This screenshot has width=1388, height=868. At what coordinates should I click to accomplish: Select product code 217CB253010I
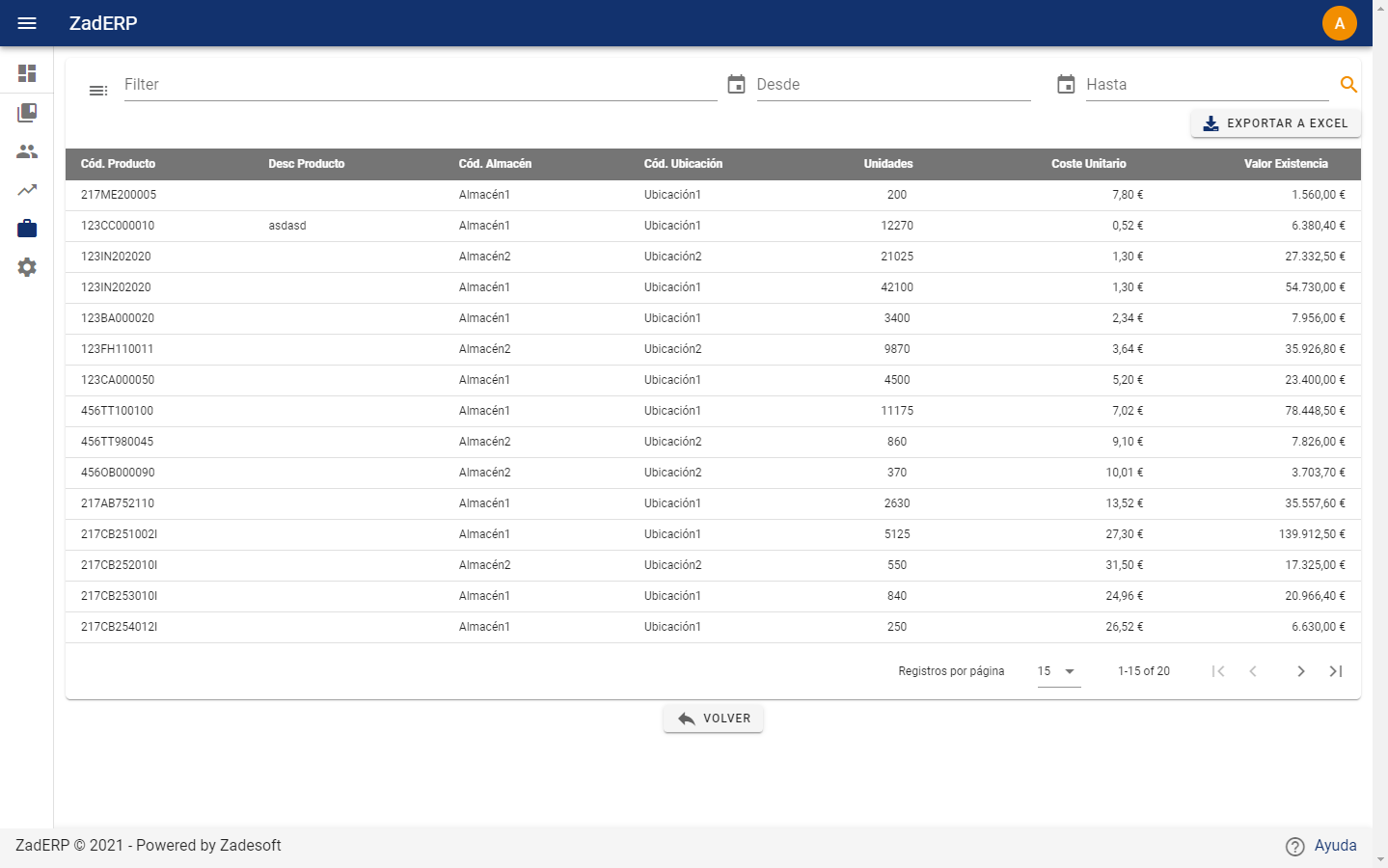pyautogui.click(x=119, y=596)
